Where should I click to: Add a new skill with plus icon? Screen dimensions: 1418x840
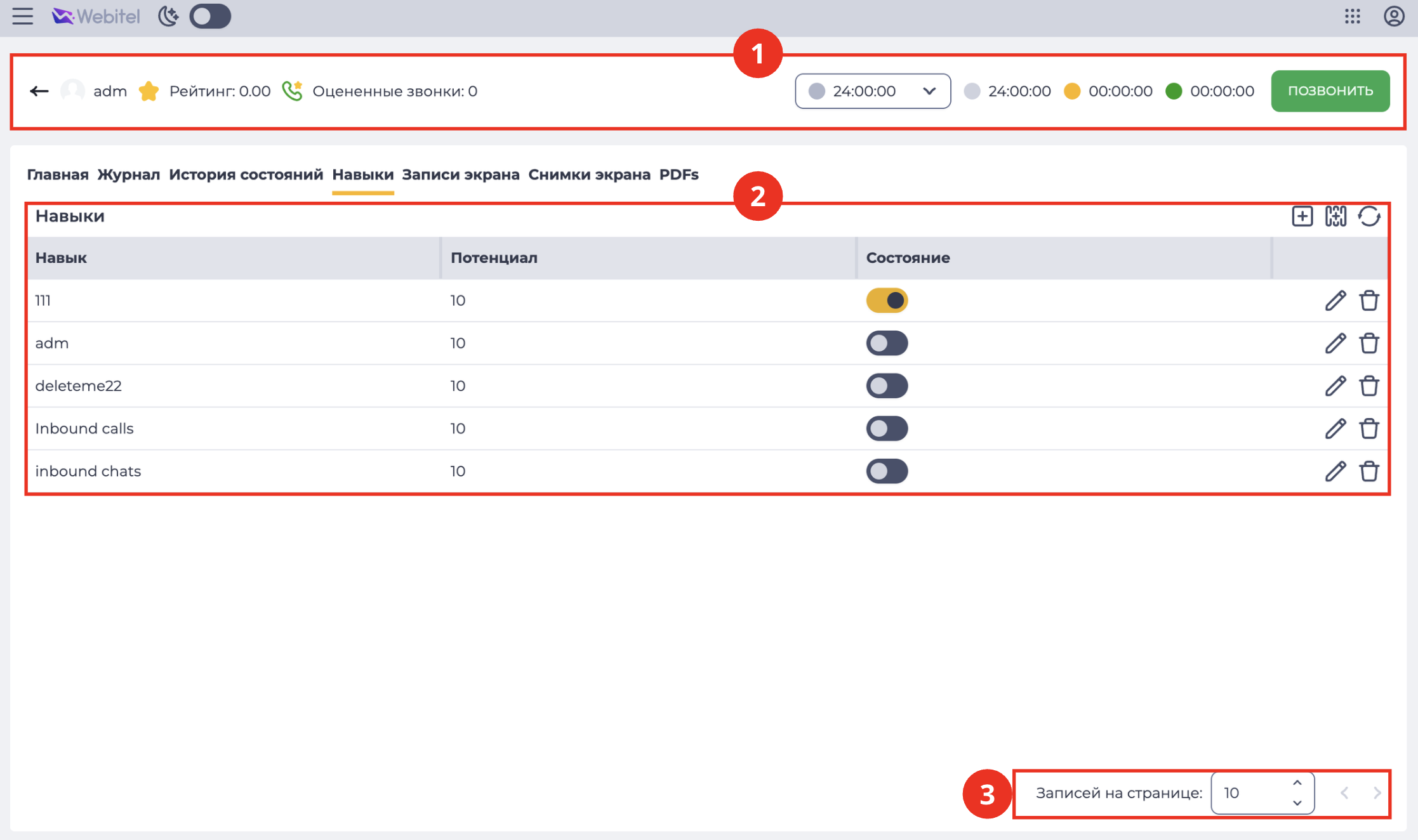(1302, 216)
